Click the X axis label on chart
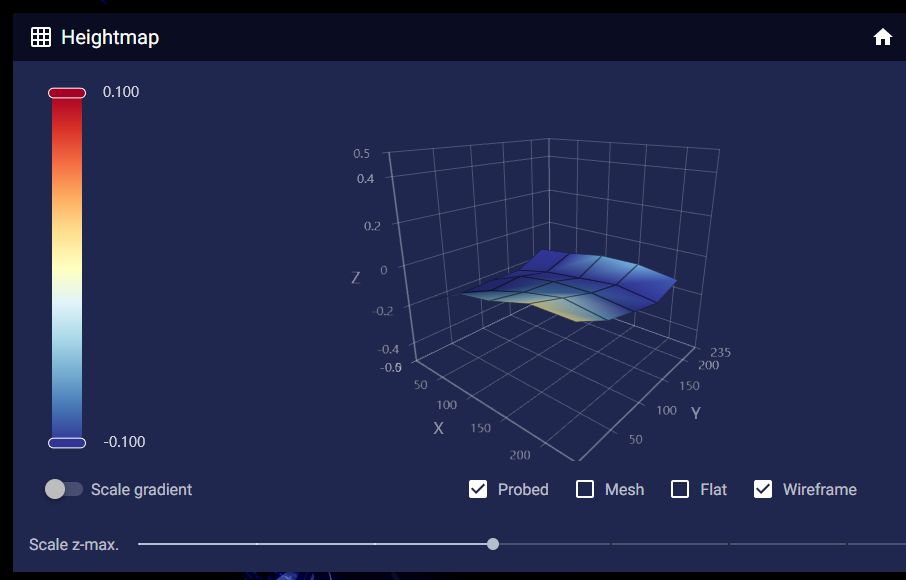Viewport: 906px width, 580px height. pyautogui.click(x=438, y=428)
